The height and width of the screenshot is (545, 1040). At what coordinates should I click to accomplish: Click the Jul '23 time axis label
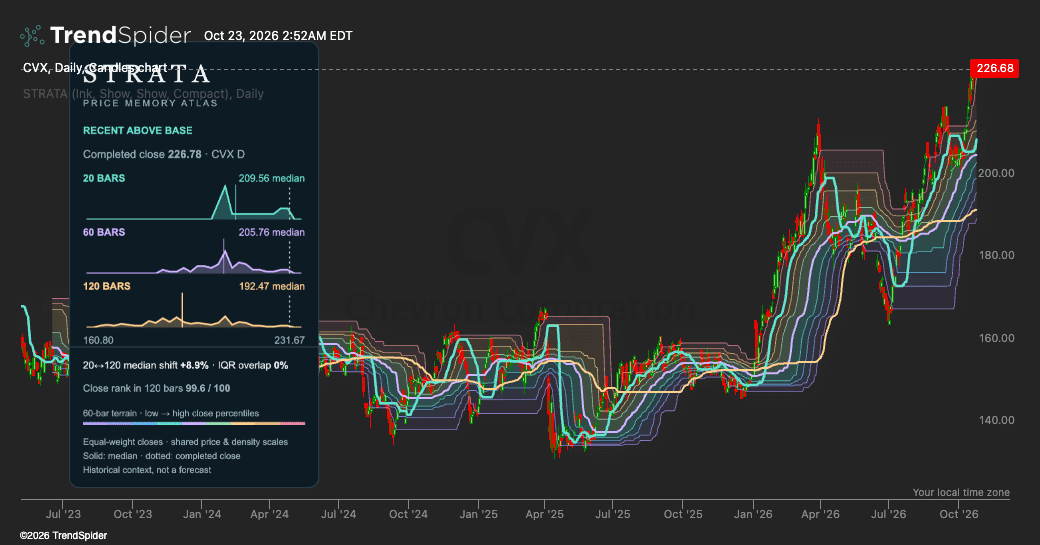(x=63, y=514)
